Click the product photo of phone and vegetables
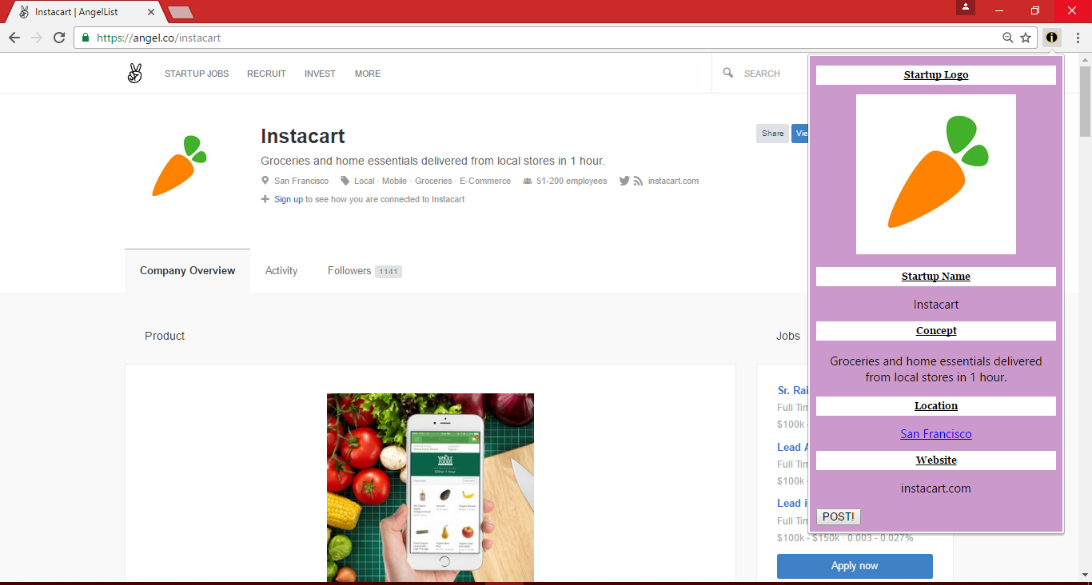The width and height of the screenshot is (1092, 585). (430, 488)
